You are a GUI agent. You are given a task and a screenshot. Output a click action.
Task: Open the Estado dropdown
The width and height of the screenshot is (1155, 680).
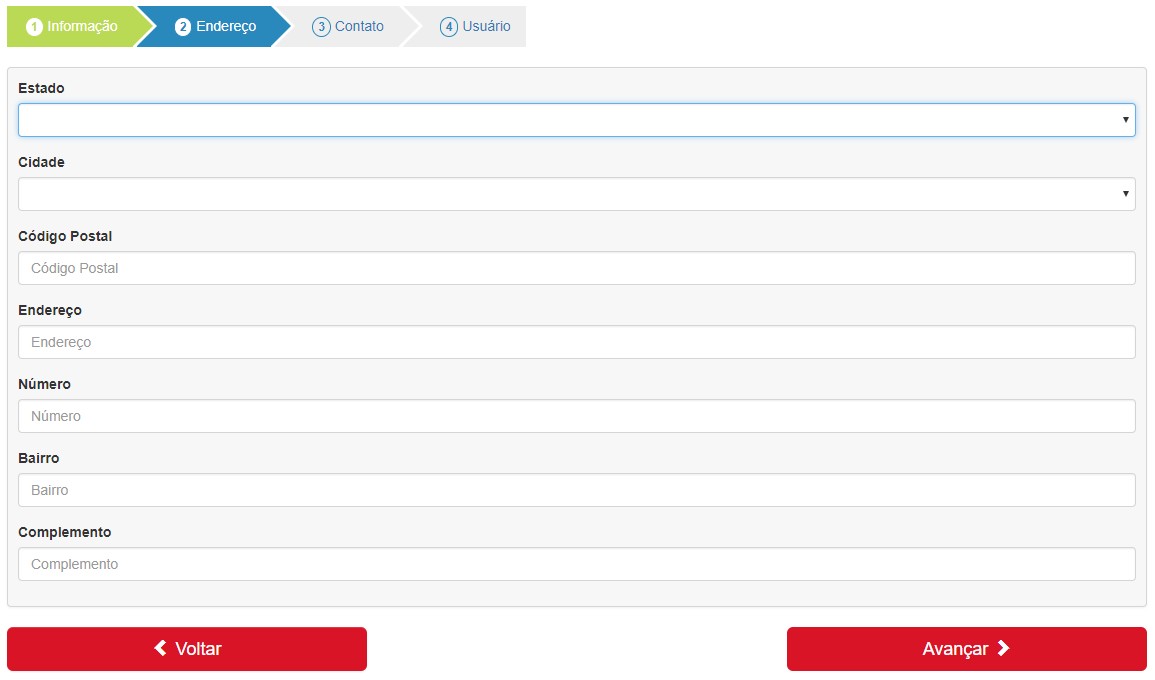point(577,120)
